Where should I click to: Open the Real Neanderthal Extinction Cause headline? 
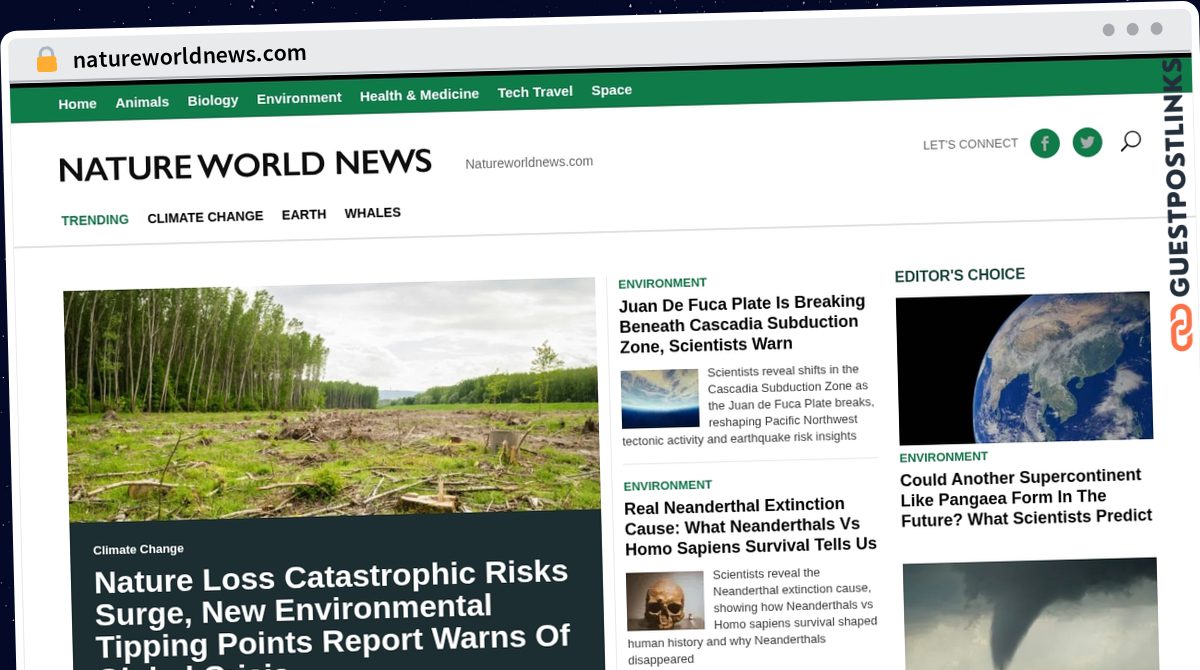coord(750,525)
